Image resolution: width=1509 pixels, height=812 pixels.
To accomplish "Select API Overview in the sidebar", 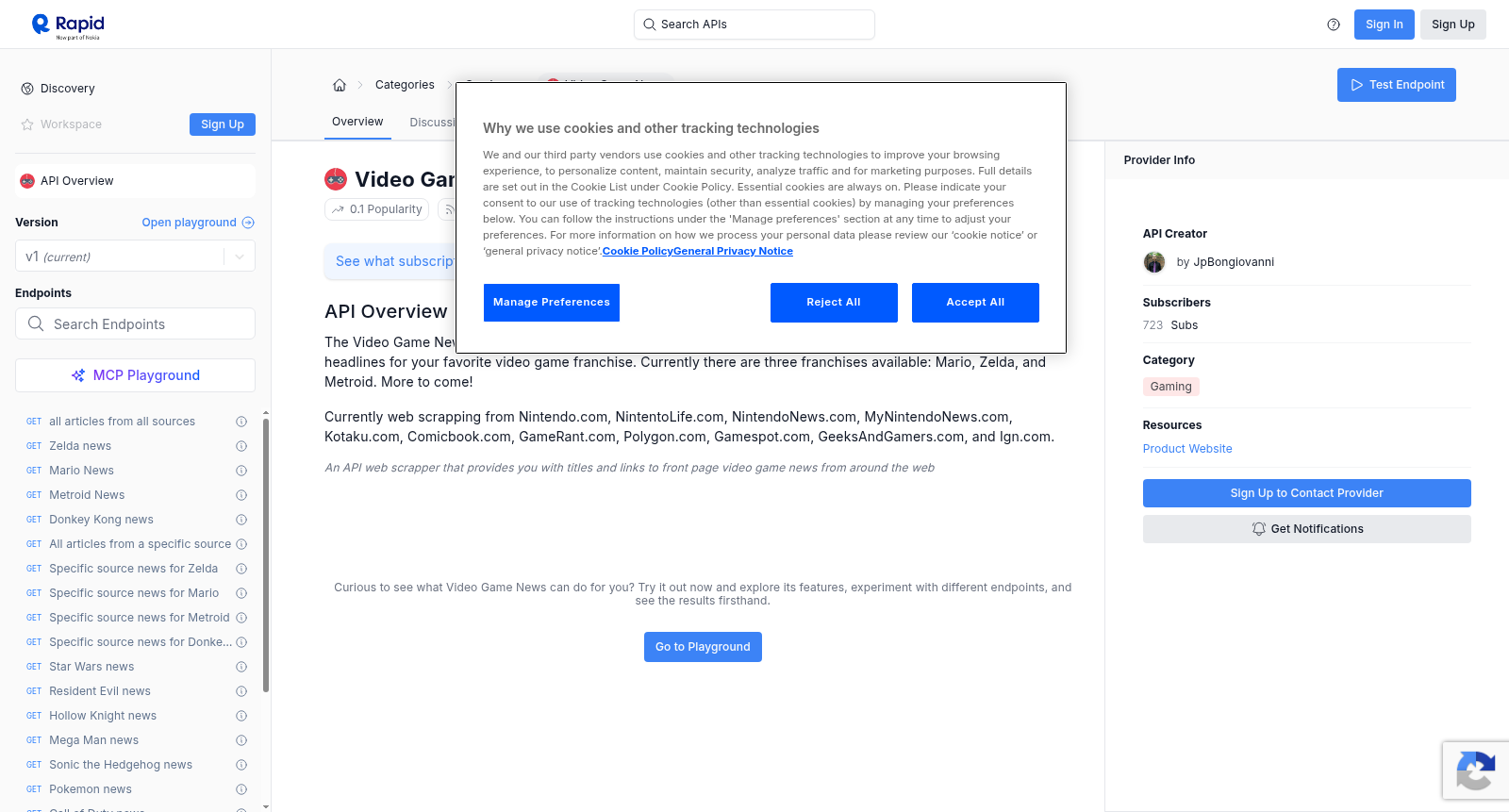I will pos(135,181).
